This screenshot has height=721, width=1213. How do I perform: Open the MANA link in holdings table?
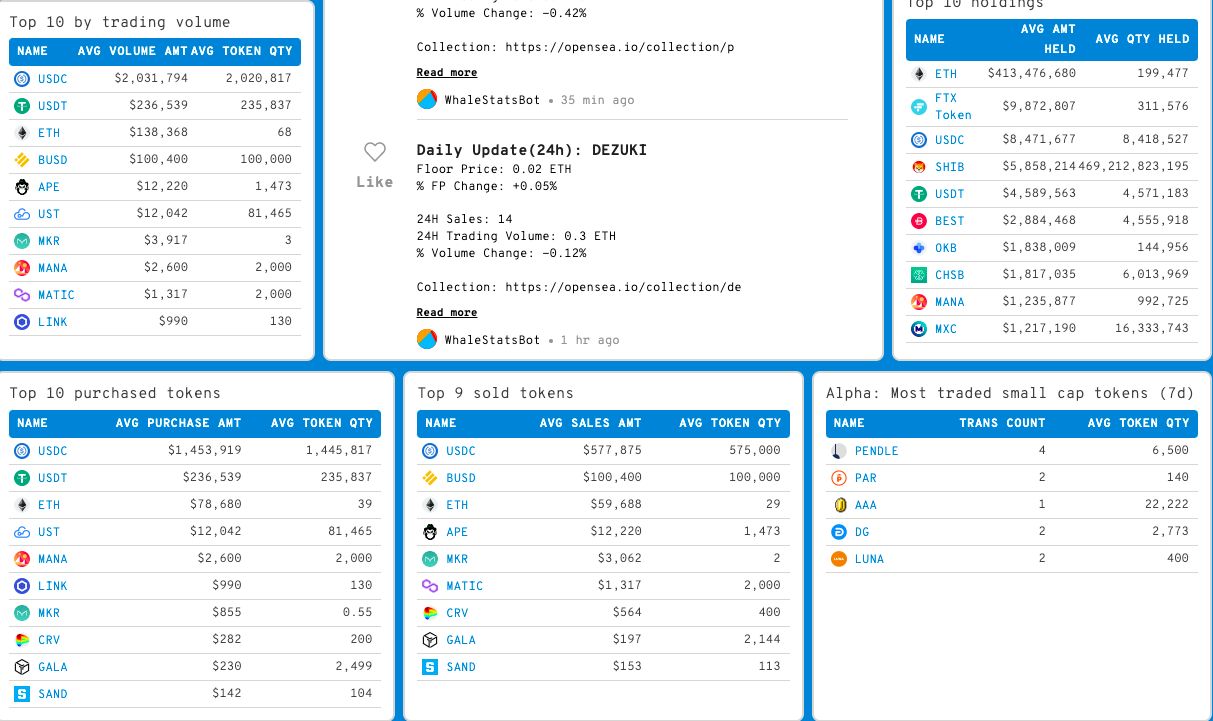950,302
